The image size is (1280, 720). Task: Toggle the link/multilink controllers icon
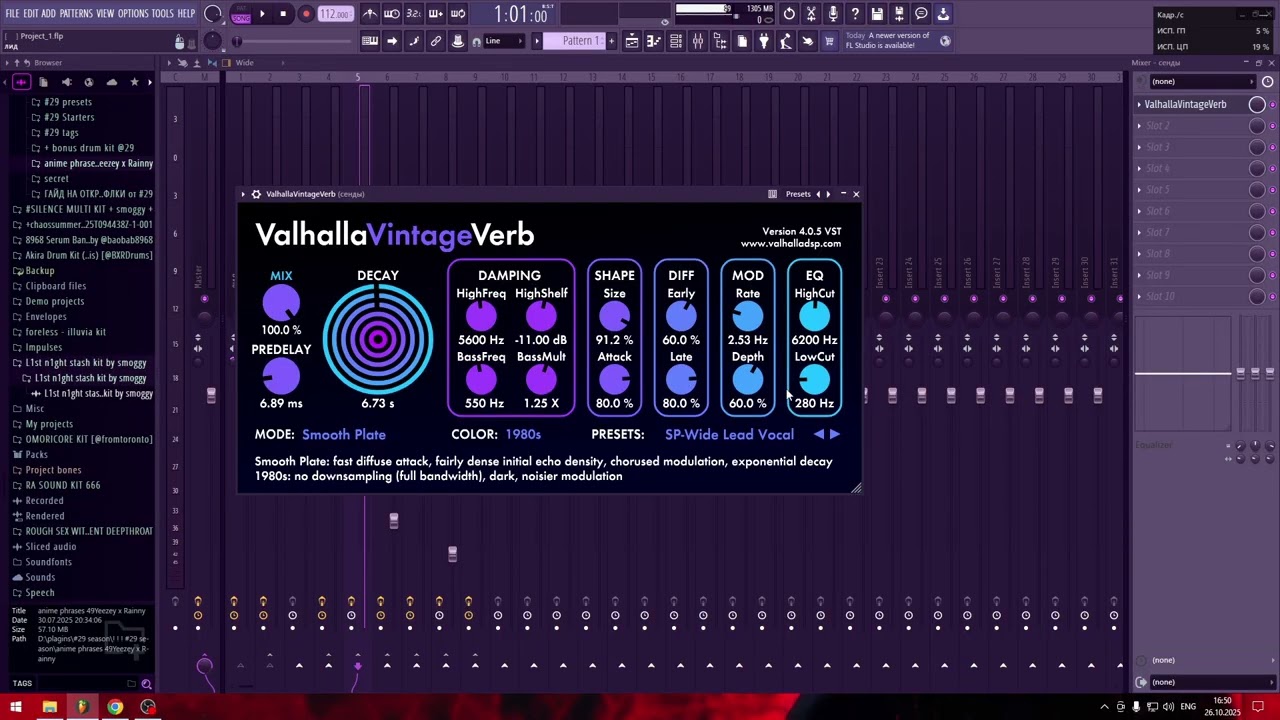[x=436, y=41]
